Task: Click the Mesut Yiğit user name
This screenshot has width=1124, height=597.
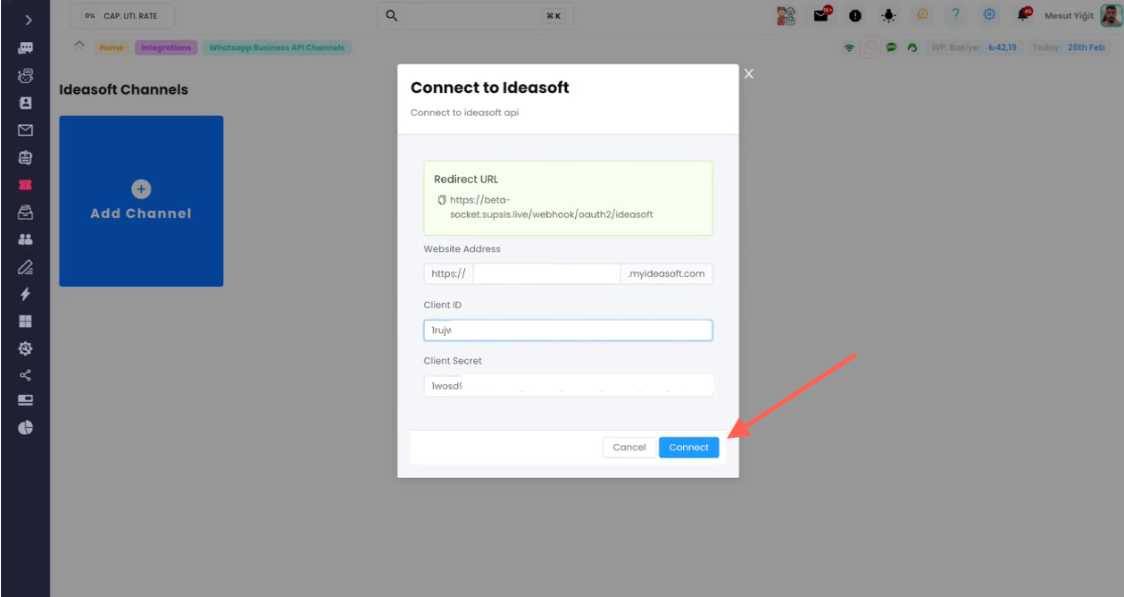Action: tap(1069, 16)
